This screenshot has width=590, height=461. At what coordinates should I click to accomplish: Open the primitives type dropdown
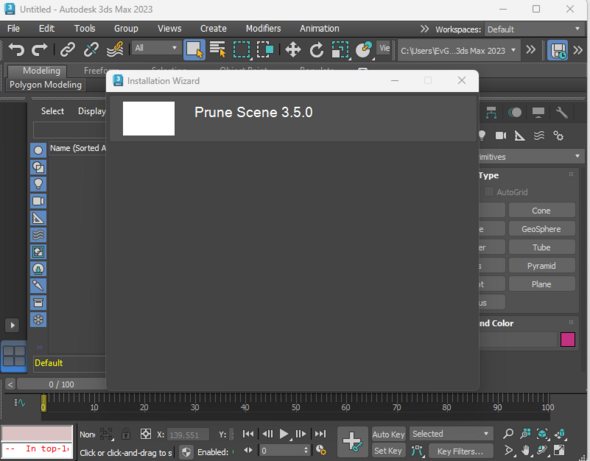[531, 157]
